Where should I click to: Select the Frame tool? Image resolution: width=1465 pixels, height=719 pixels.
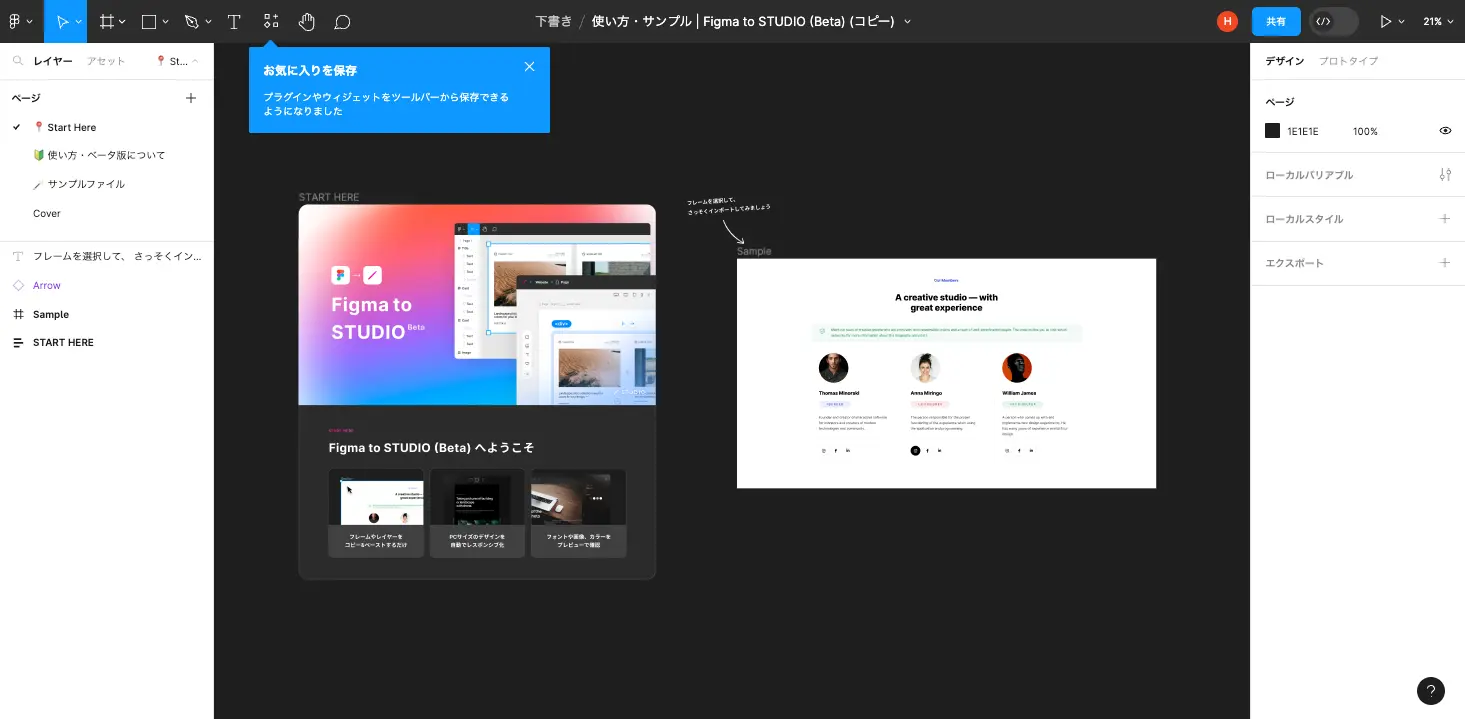click(x=106, y=21)
